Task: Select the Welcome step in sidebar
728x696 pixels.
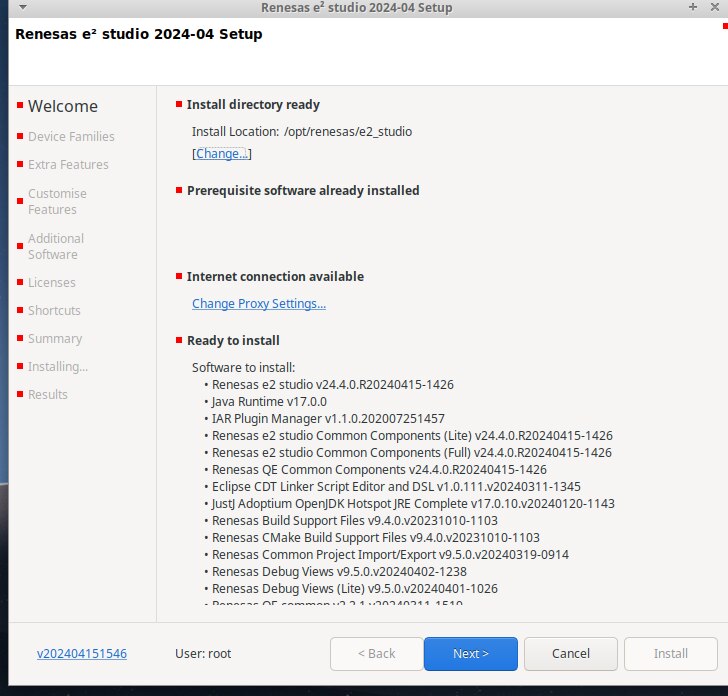Action: (63, 106)
